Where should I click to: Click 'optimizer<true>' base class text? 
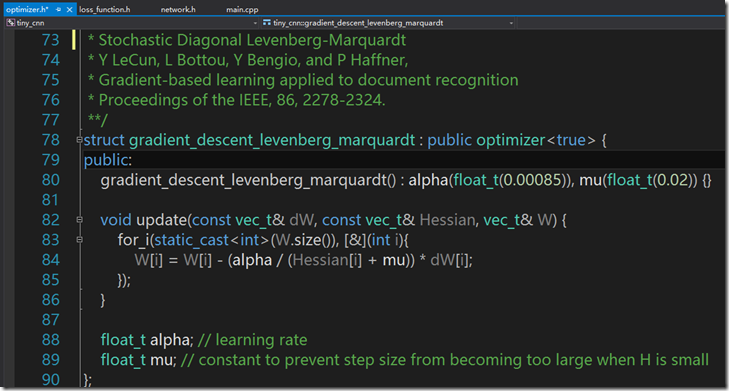point(536,140)
